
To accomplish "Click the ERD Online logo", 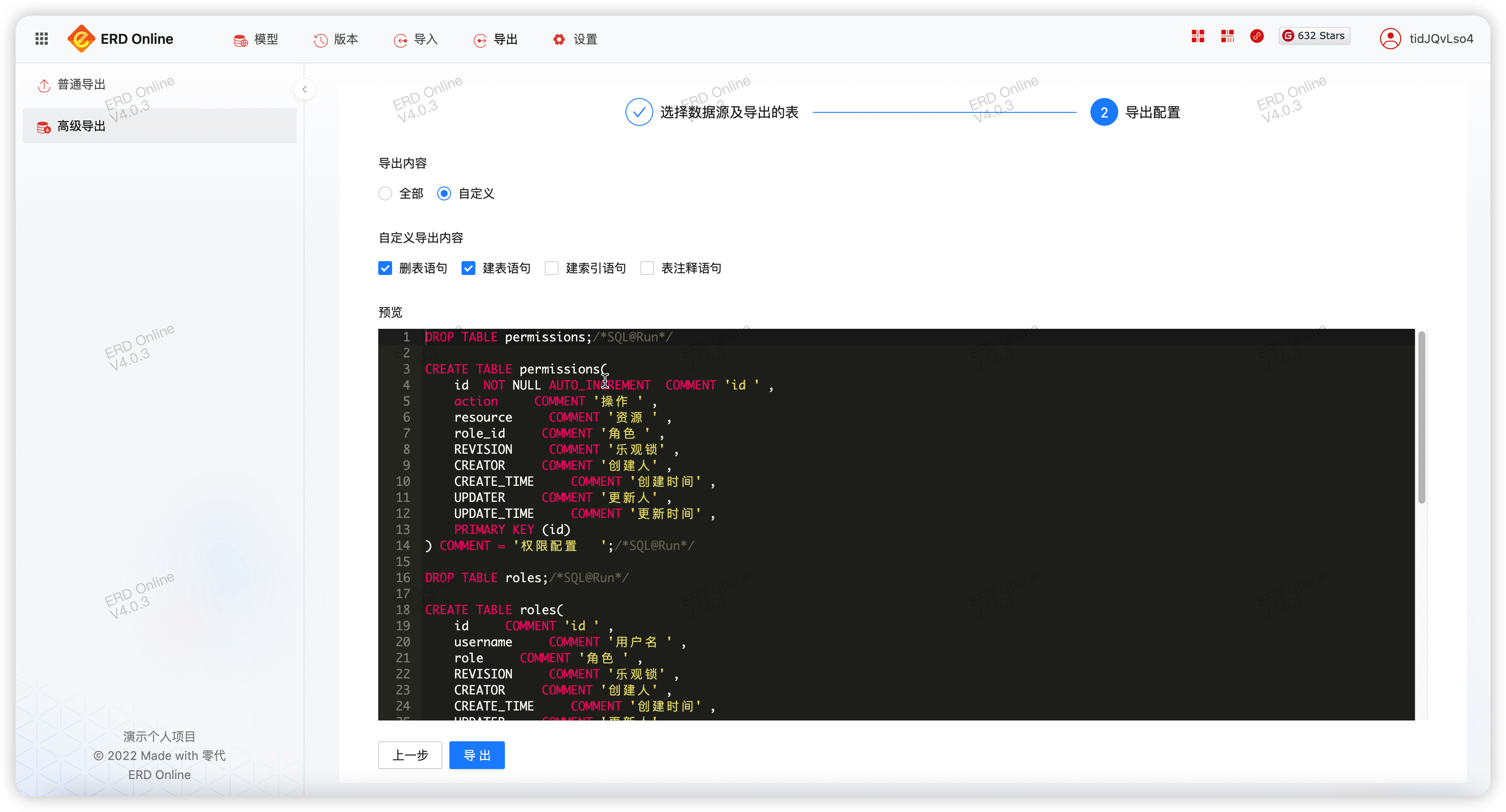I will (121, 39).
